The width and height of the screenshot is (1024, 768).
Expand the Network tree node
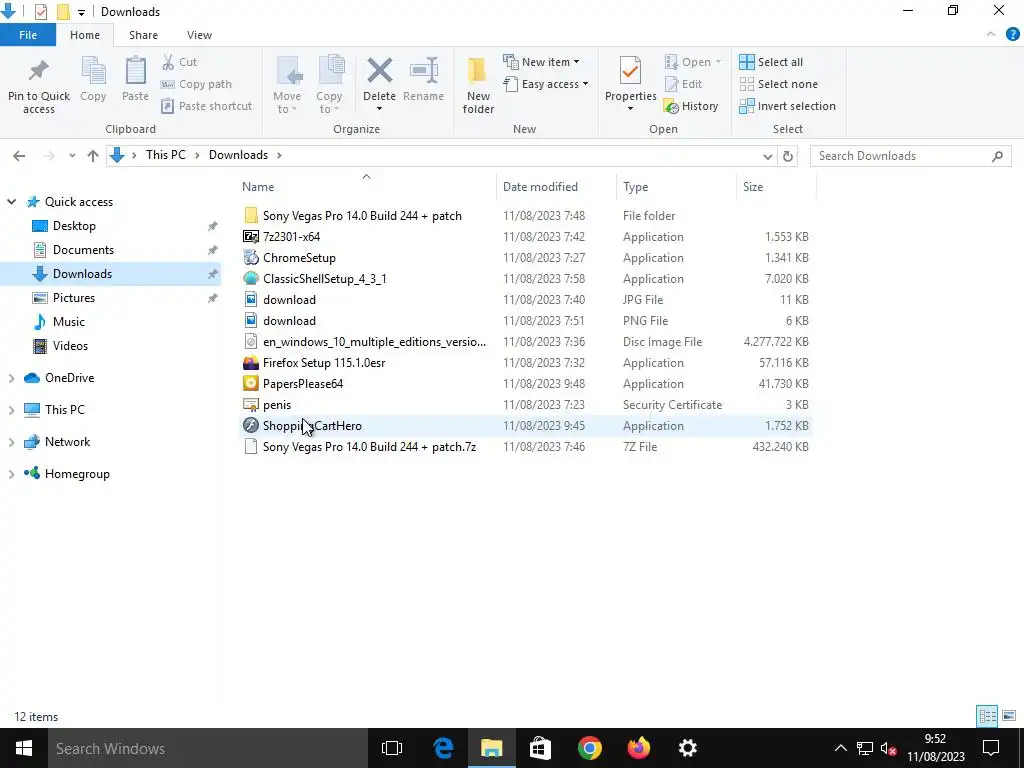pyautogui.click(x=11, y=442)
